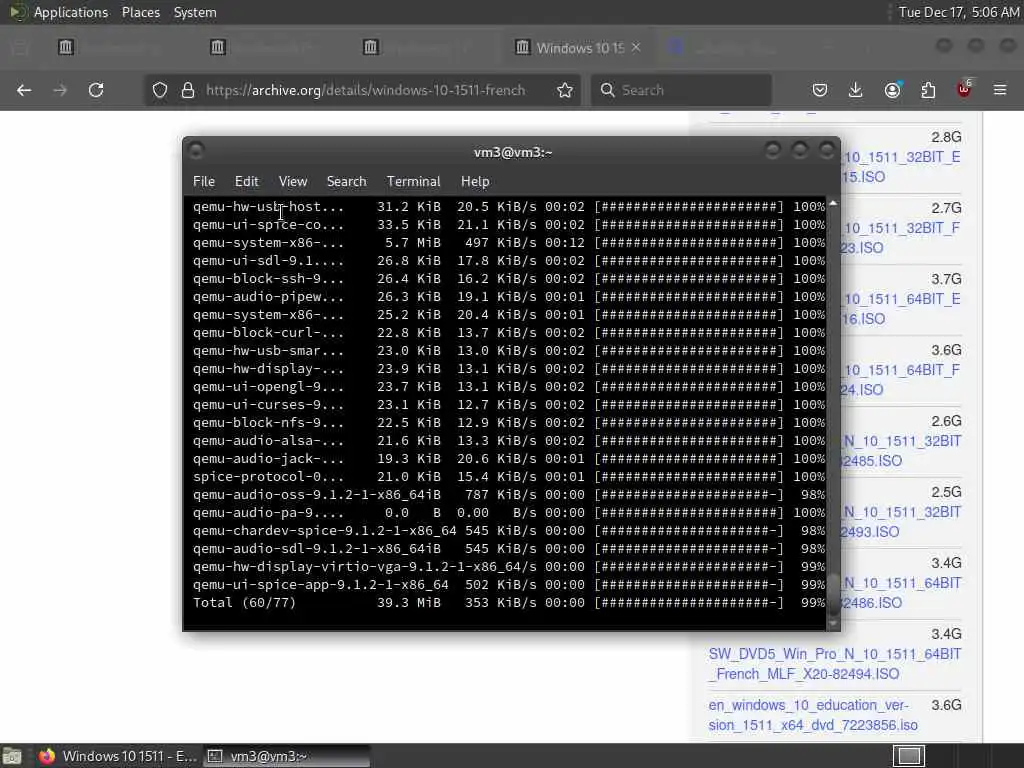This screenshot has width=1024, height=768.
Task: Click the show desktop icon in bottom panel
Action: coord(12,756)
